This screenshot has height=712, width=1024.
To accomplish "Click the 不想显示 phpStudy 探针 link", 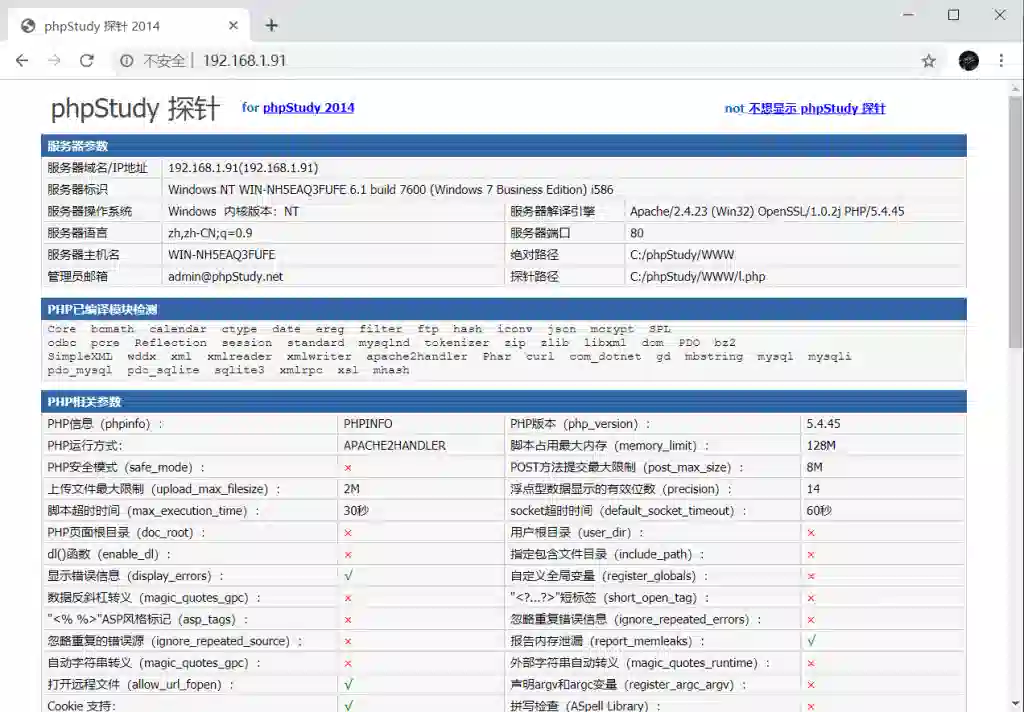I will (816, 108).
